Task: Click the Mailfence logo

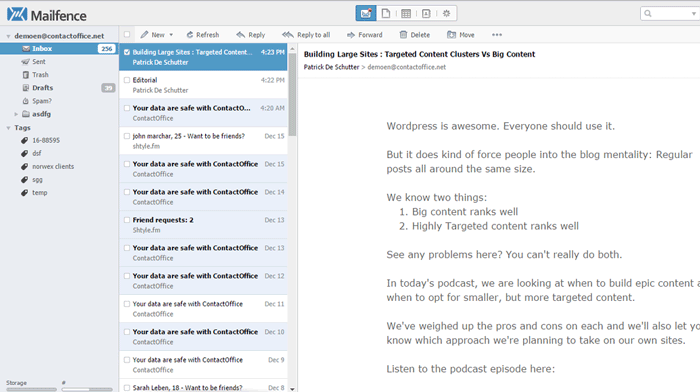Action: [46, 15]
